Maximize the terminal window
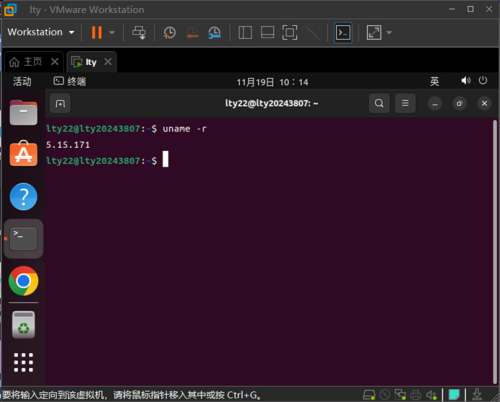Screen dimensions: 500x402 click(459, 104)
